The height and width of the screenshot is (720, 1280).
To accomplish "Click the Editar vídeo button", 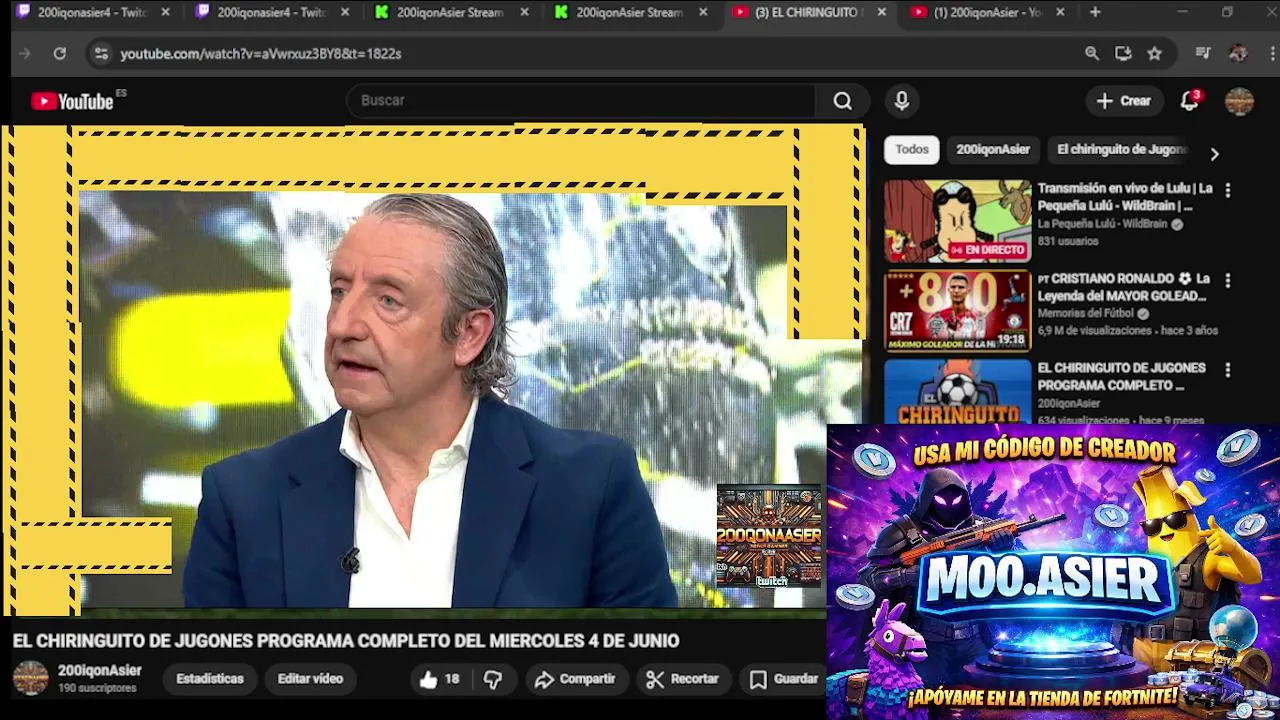I will (310, 679).
